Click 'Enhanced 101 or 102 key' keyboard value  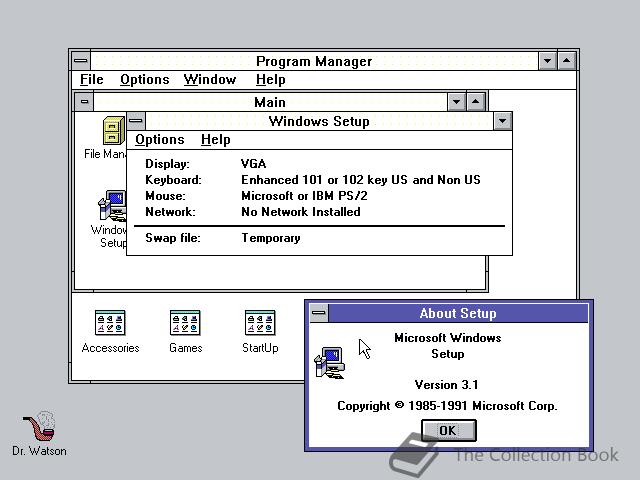[361, 180]
